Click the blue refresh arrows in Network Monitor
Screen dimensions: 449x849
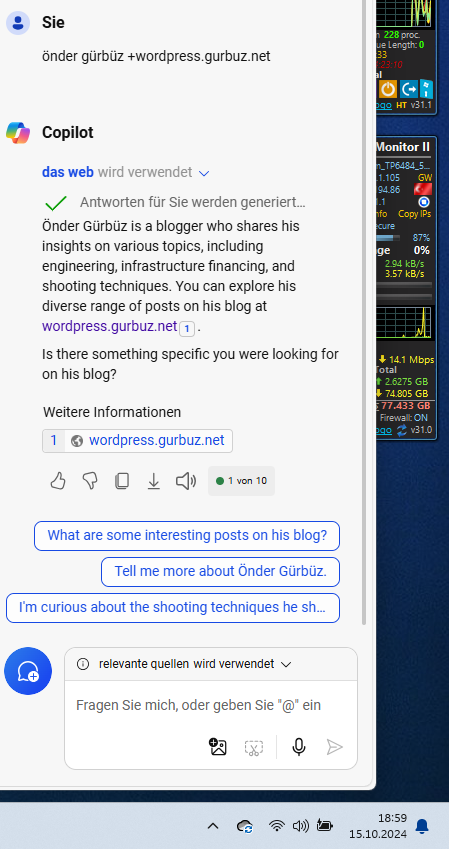[401, 430]
